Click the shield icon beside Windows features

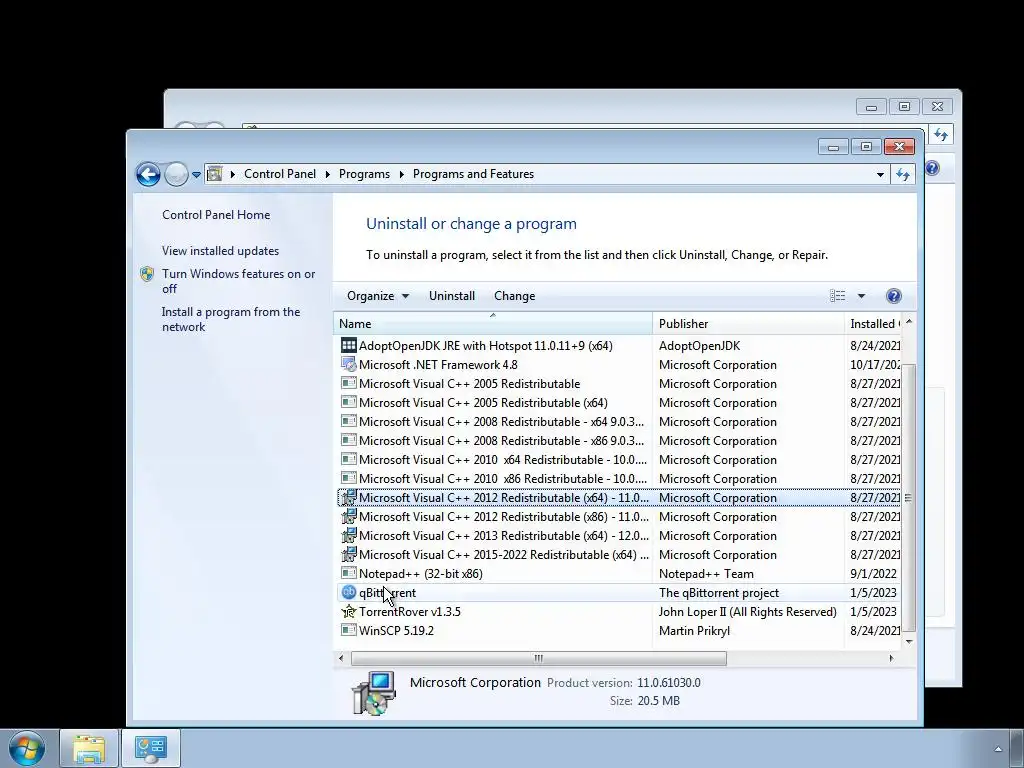tap(147, 274)
